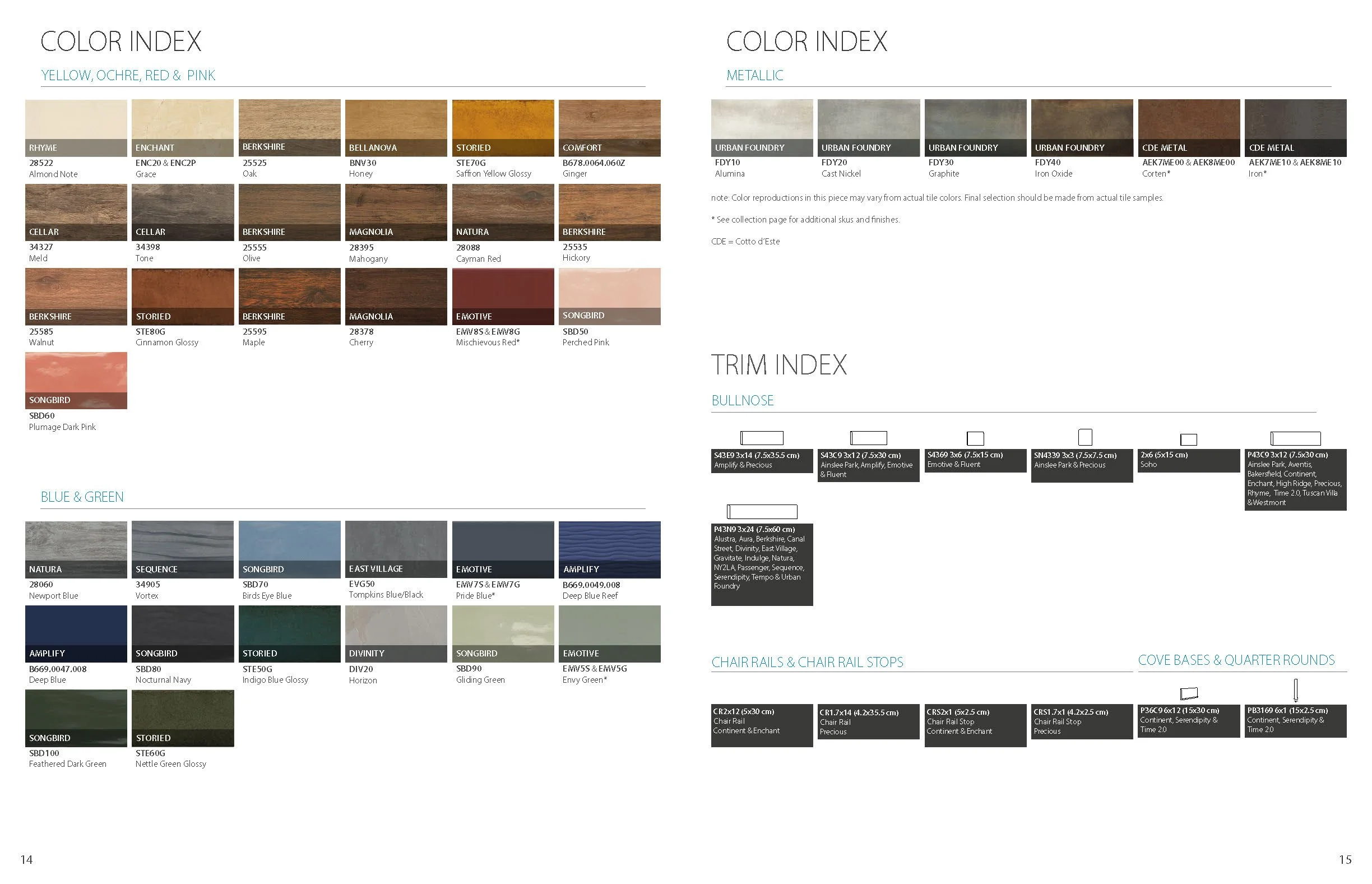Click the Cove Bases & Quarter Rounds heading

click(1236, 660)
